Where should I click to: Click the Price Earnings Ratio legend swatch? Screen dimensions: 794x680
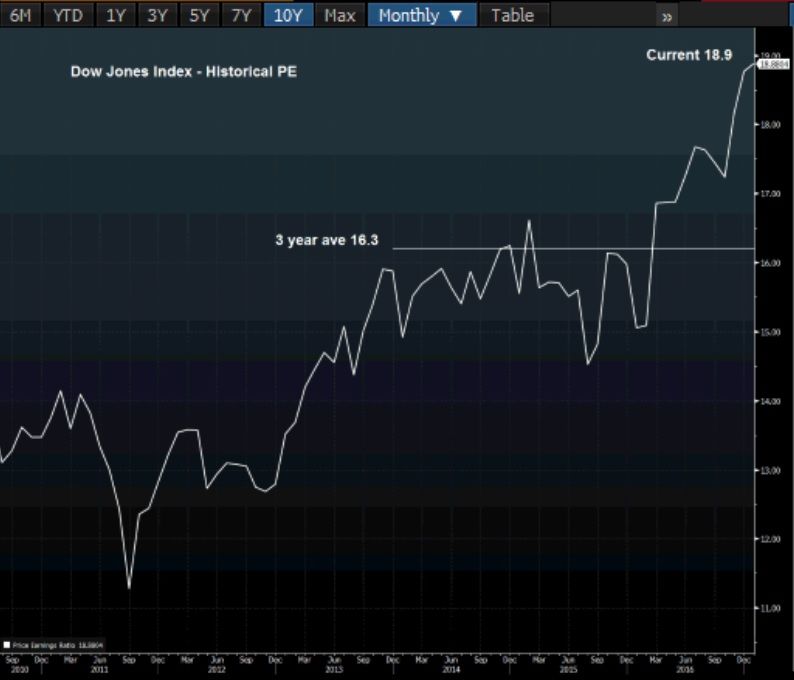point(7,645)
